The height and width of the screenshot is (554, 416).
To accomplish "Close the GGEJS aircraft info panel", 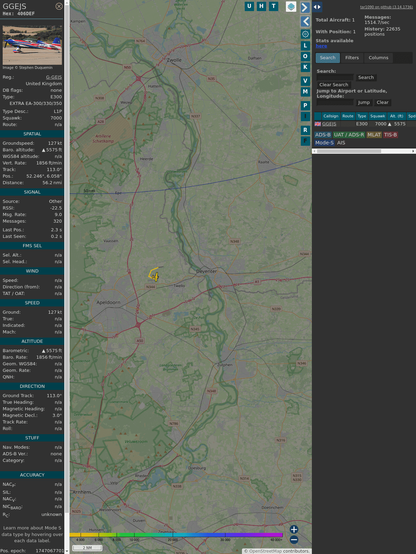I will click(x=59, y=6).
